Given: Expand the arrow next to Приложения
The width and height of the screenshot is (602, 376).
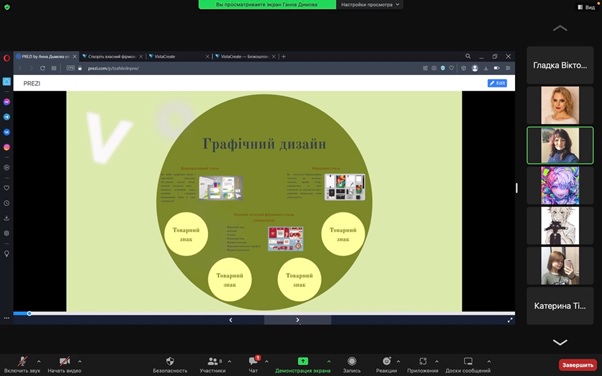Looking at the screenshot, I should coord(437,361).
